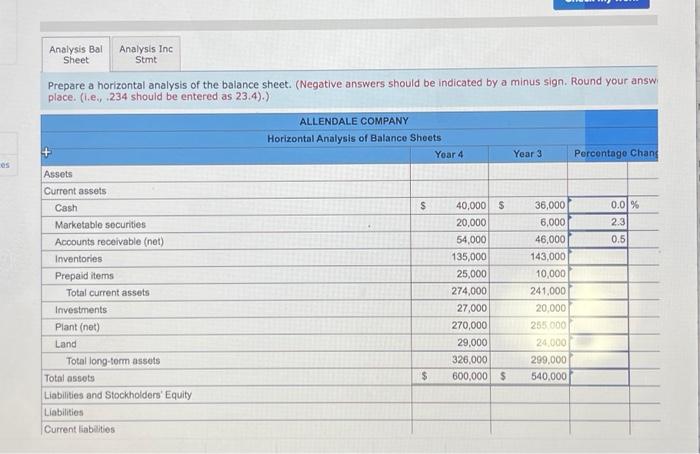This screenshot has height=454, width=700.
Task: Click the Total long-term assets label
Action: pyautogui.click(x=113, y=361)
